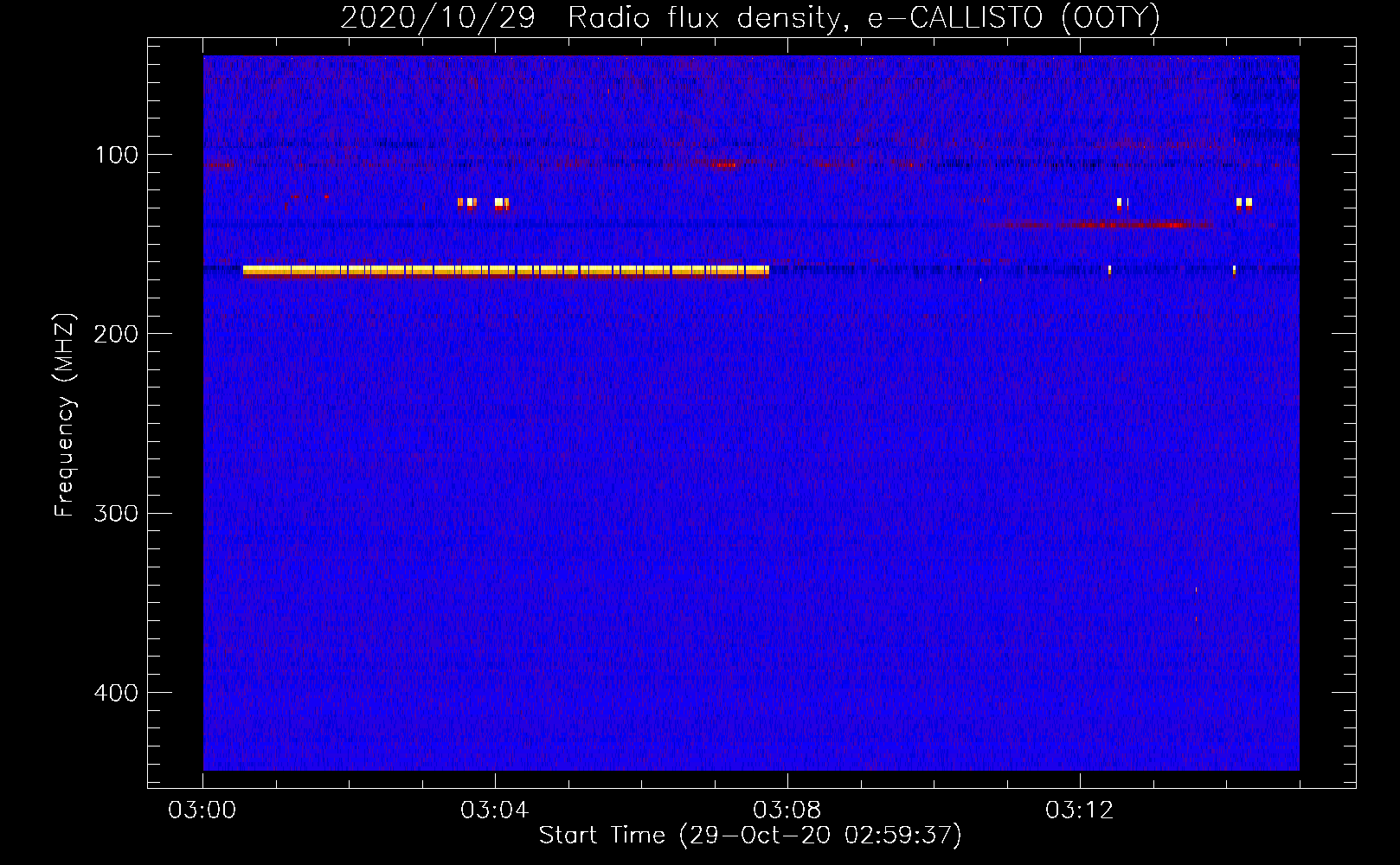Select the '300' frequency axis label
Screen dimensions: 1400x865
coord(116,514)
